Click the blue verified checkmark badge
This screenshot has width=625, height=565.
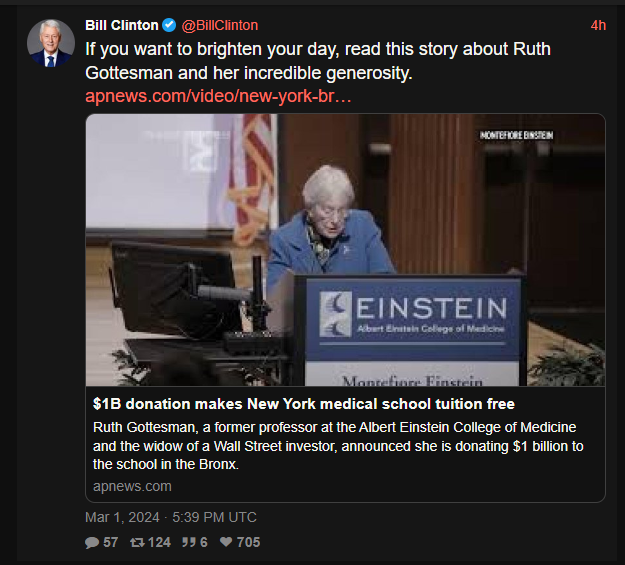click(x=169, y=25)
